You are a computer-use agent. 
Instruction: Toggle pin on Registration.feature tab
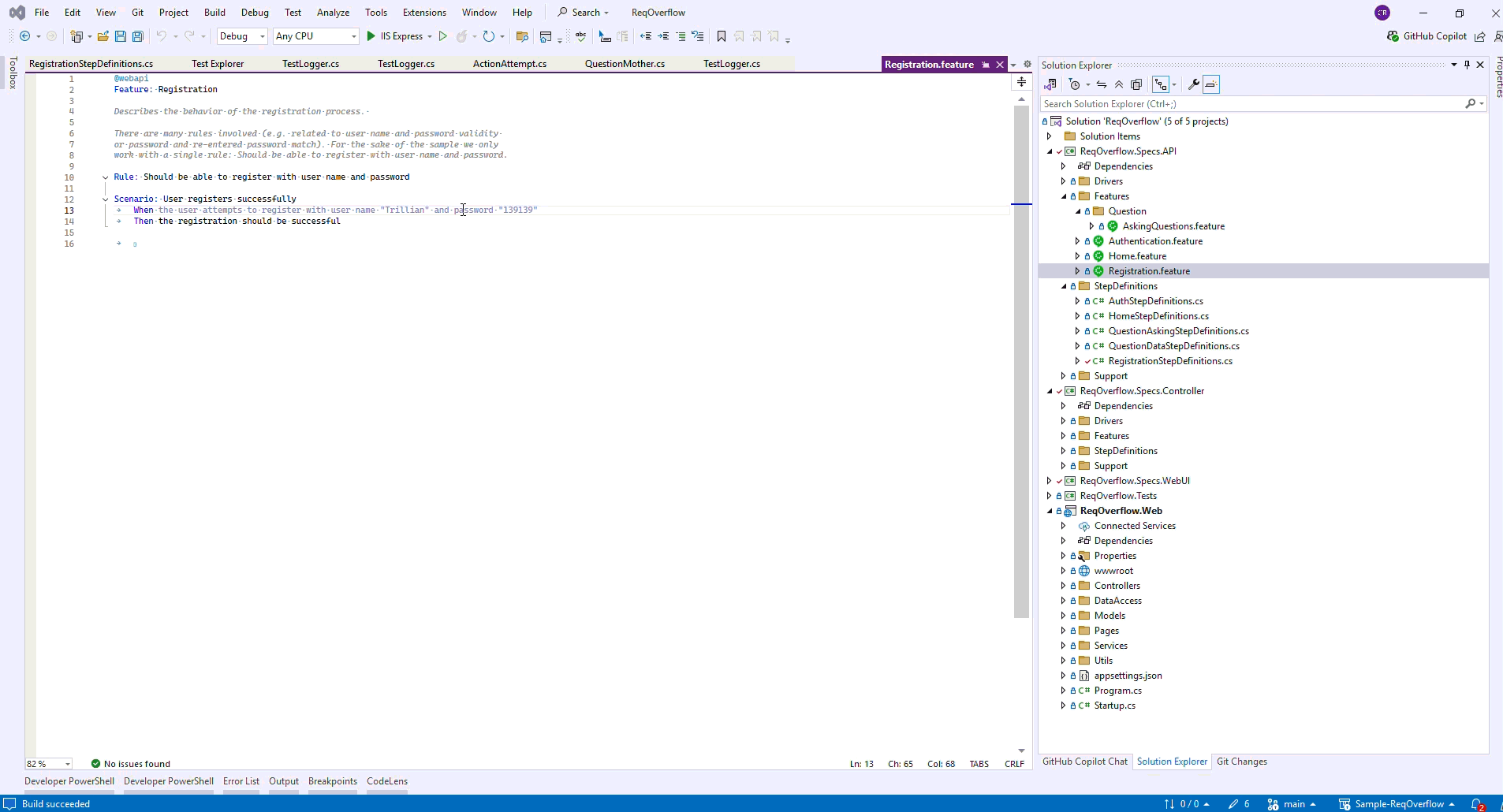986,65
